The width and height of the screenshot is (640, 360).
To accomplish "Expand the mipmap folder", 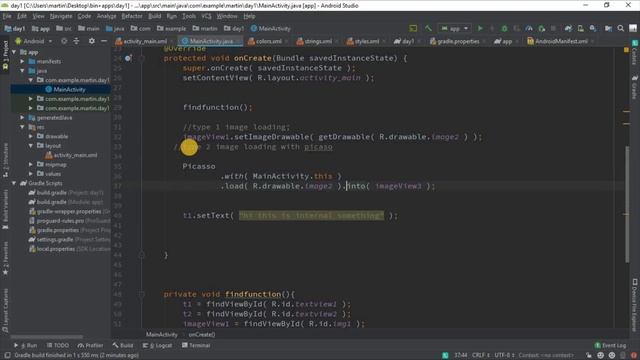I will coord(31,164).
